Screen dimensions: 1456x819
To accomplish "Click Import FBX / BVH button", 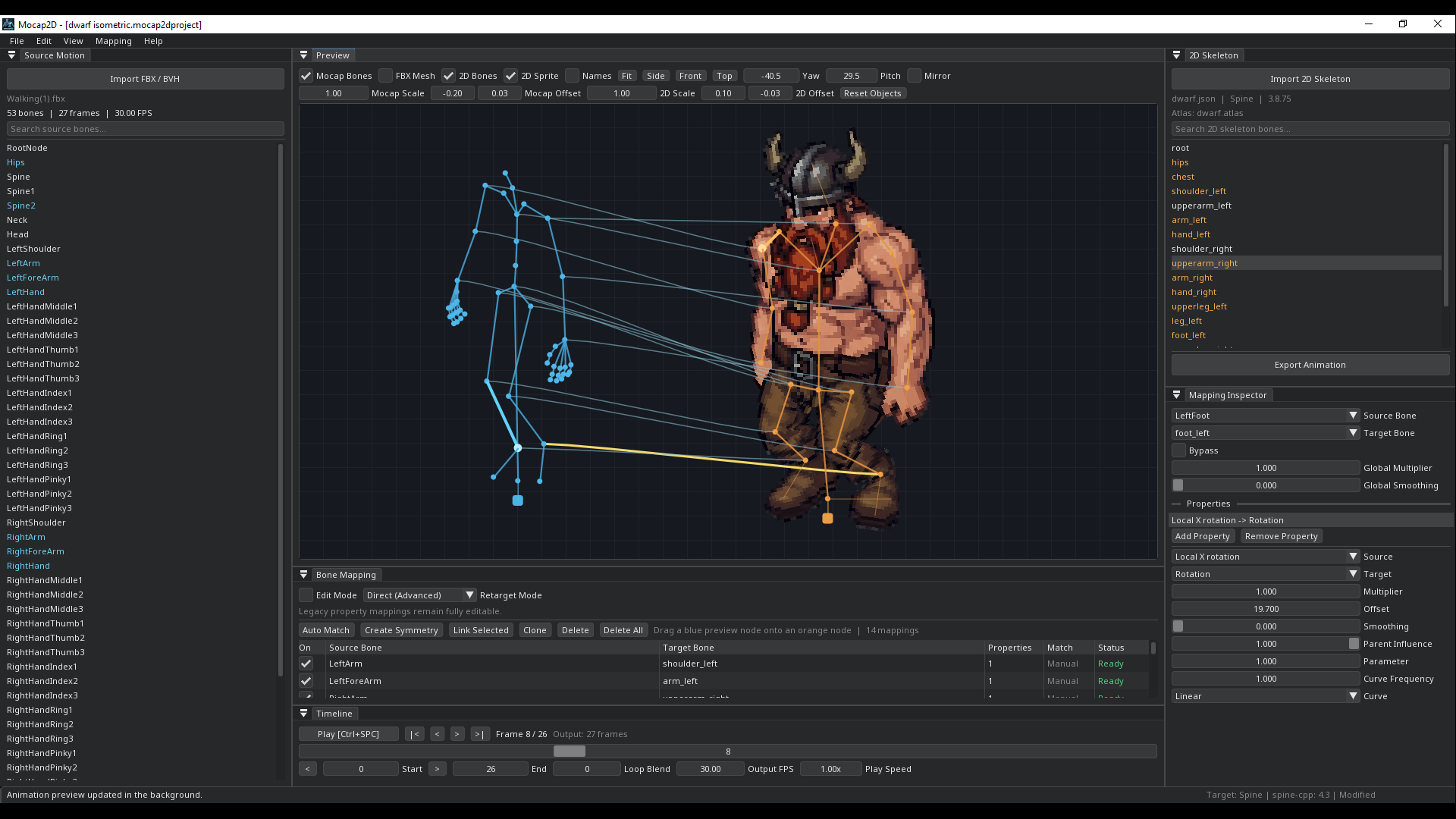I will click(x=145, y=79).
